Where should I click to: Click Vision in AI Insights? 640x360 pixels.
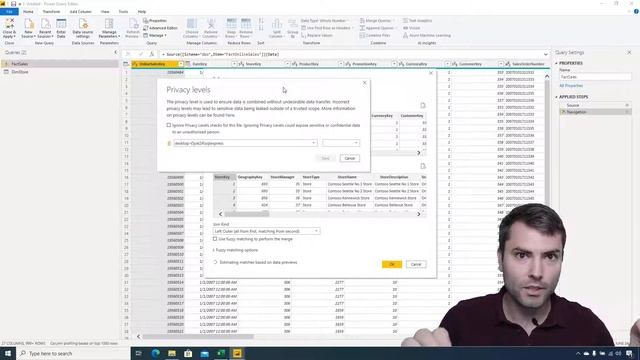coord(411,28)
